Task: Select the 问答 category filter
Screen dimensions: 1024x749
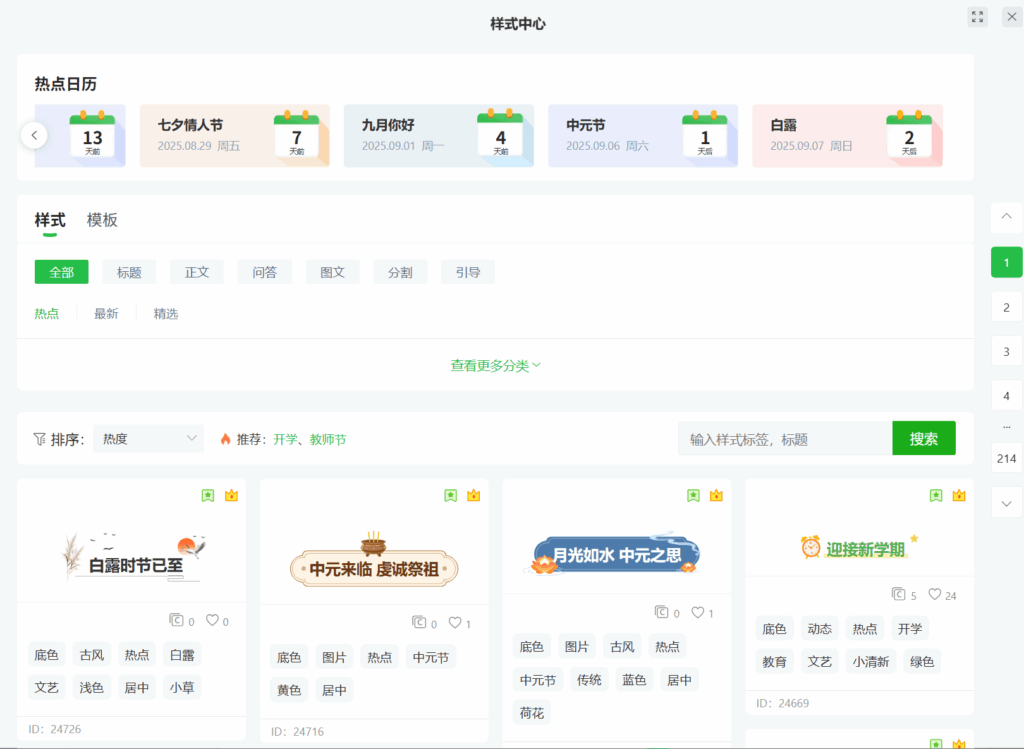Action: (x=264, y=272)
